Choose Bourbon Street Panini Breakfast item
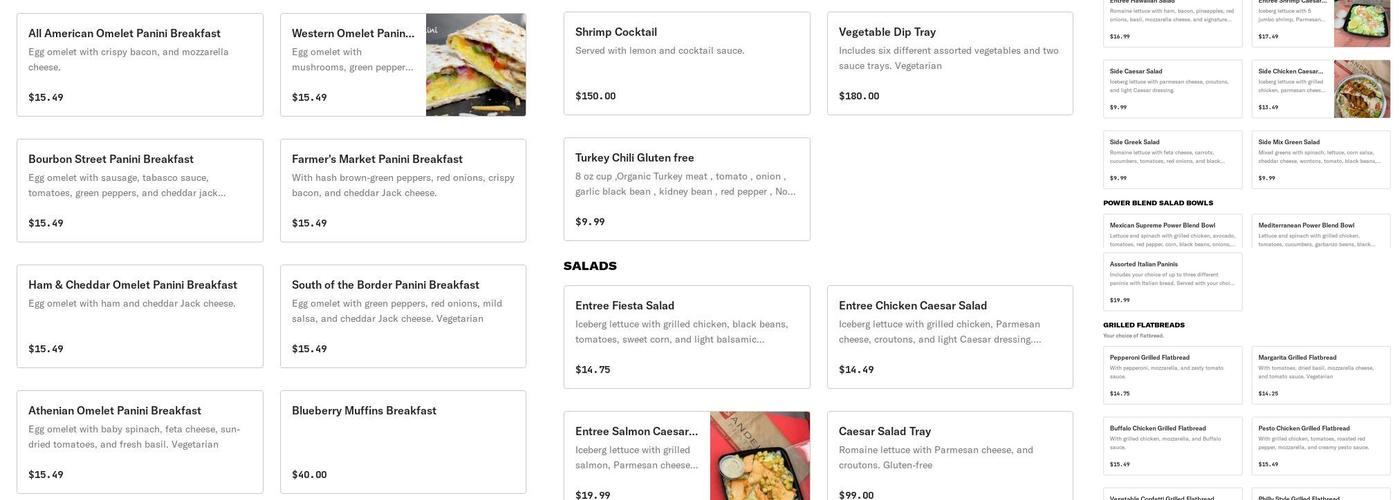The width and height of the screenshot is (1400, 500). point(140,190)
